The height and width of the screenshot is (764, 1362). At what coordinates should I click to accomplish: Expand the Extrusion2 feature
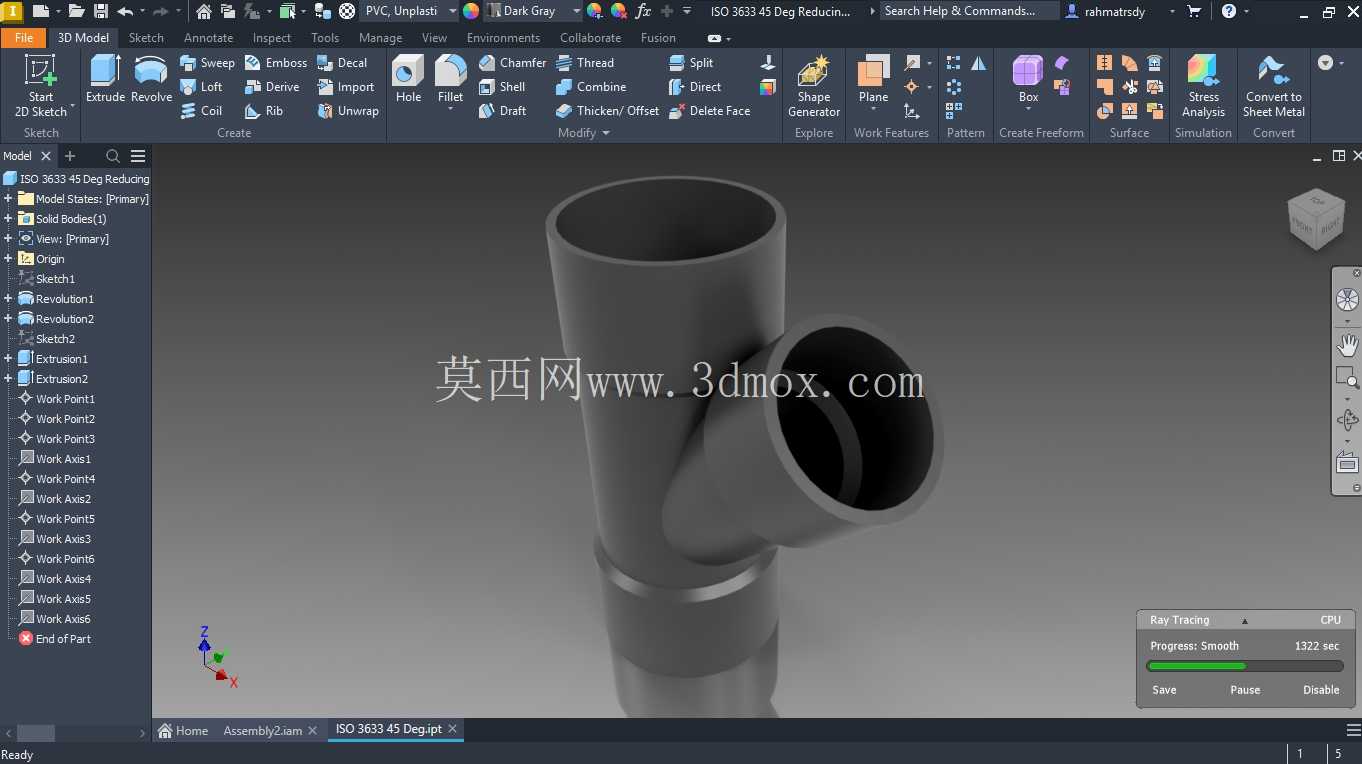tap(8, 379)
